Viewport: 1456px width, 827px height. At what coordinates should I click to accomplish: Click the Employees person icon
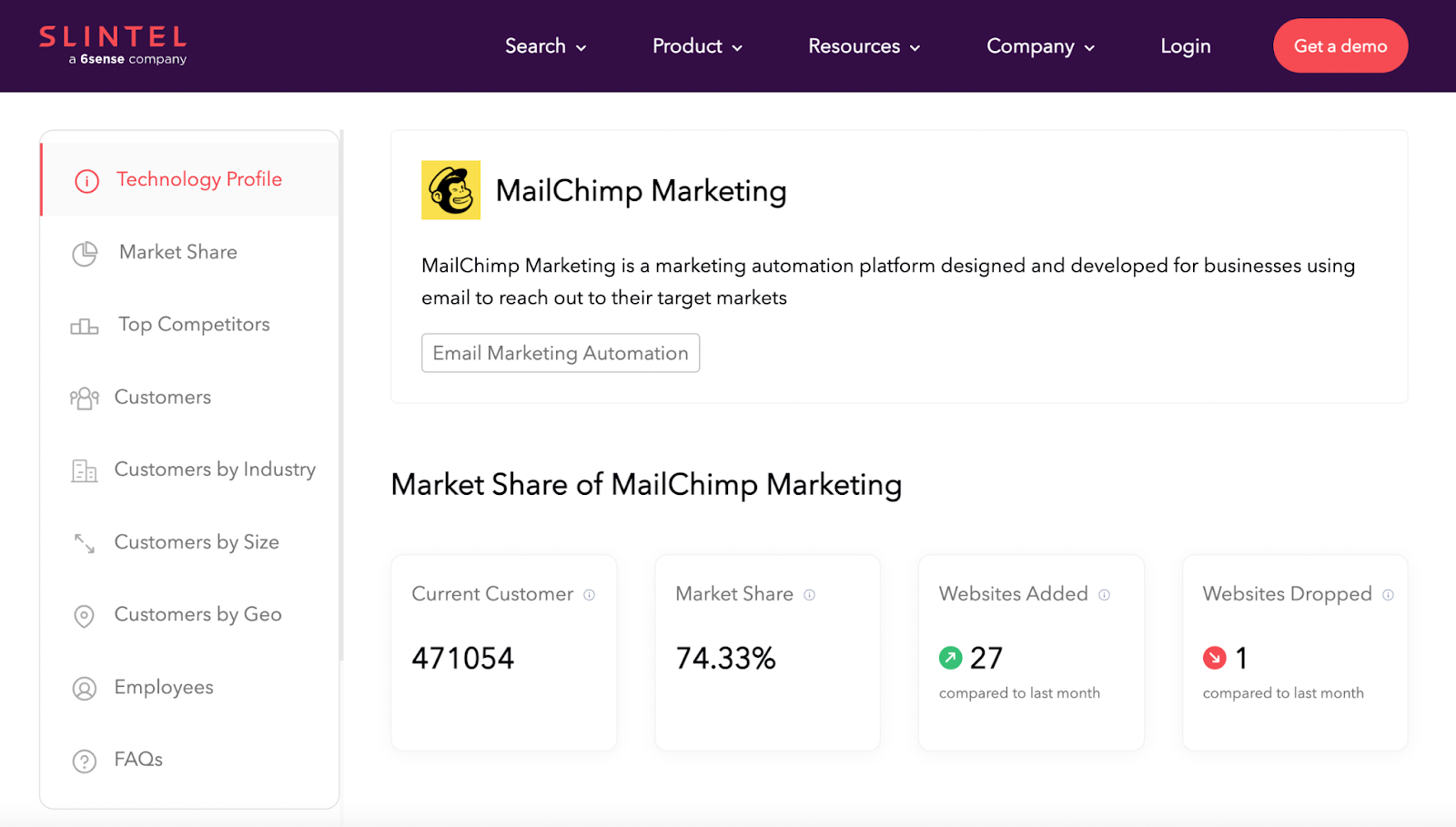click(x=85, y=689)
